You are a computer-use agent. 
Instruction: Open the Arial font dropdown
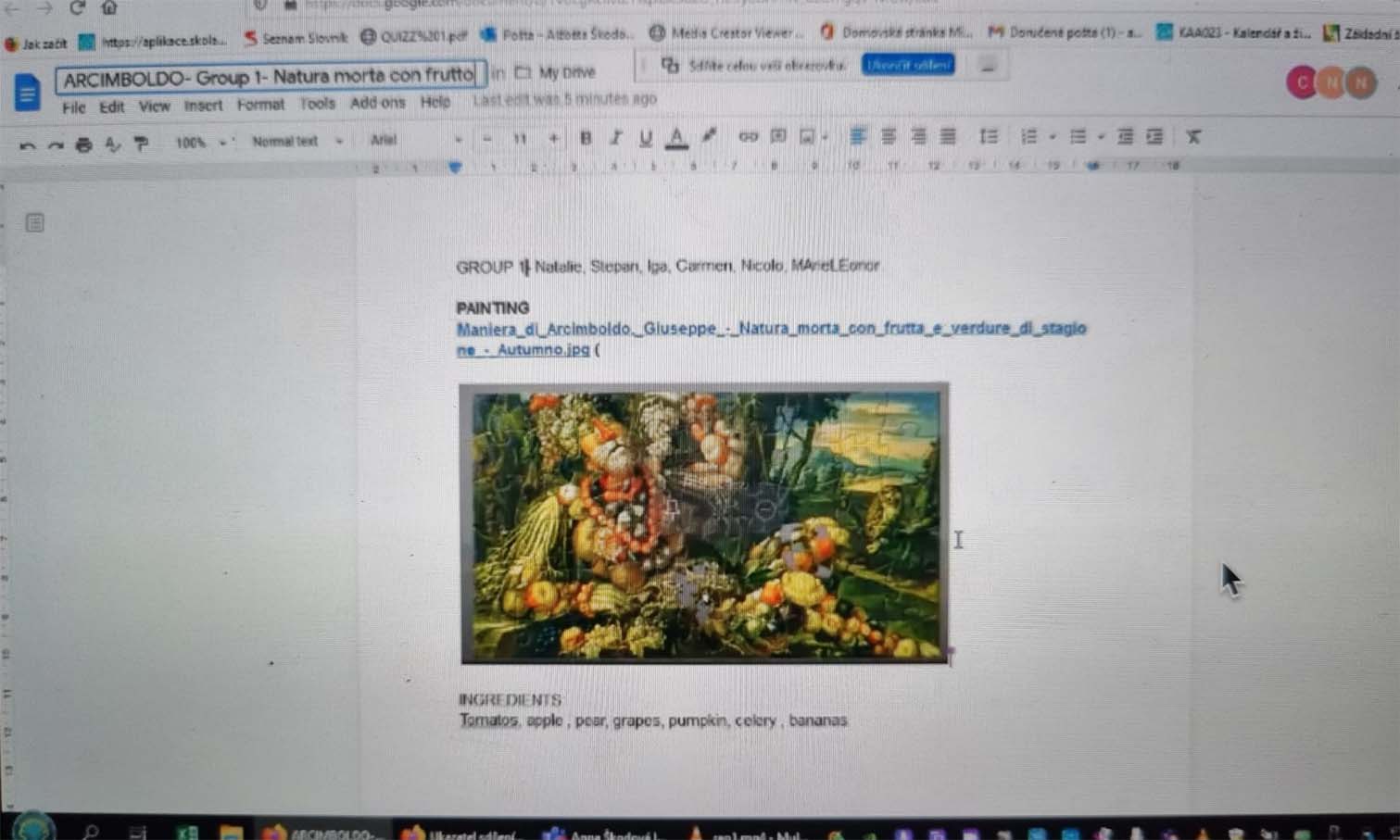415,140
